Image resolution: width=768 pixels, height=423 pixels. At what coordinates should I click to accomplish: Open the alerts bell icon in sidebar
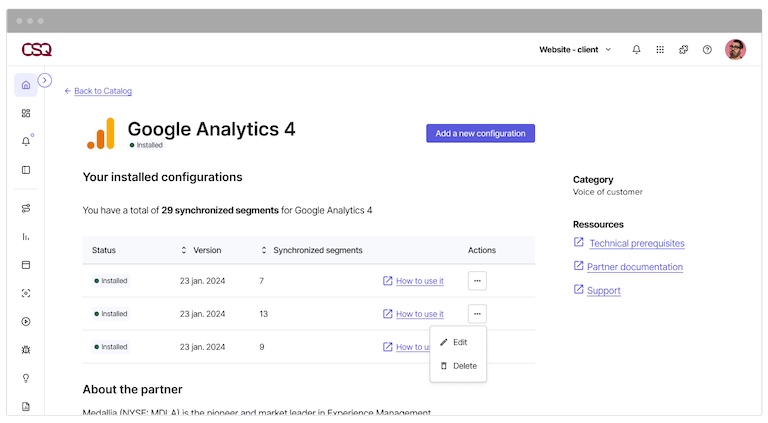coord(26,141)
